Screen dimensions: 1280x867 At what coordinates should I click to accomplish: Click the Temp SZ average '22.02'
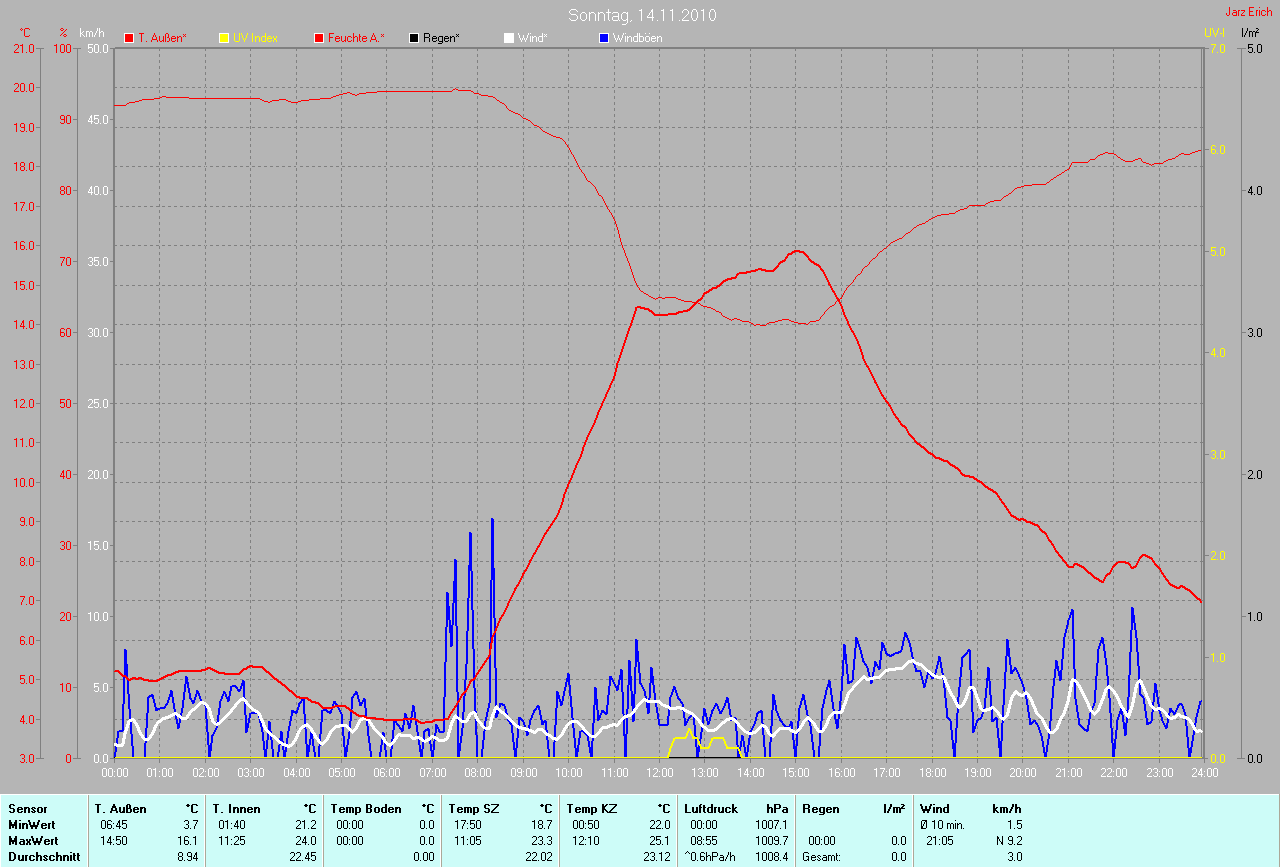pyautogui.click(x=538, y=857)
